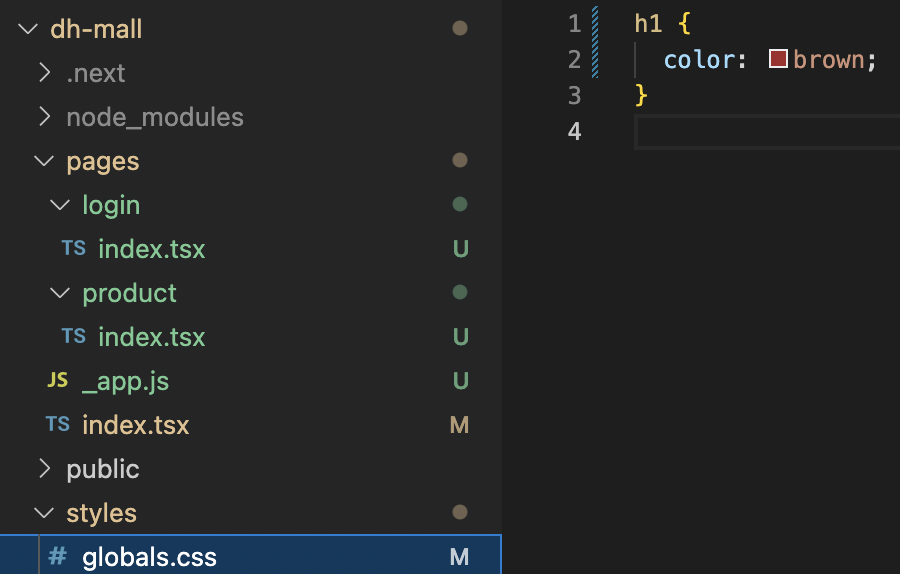
Task: Select globals.css in the explorer
Action: coord(250,556)
